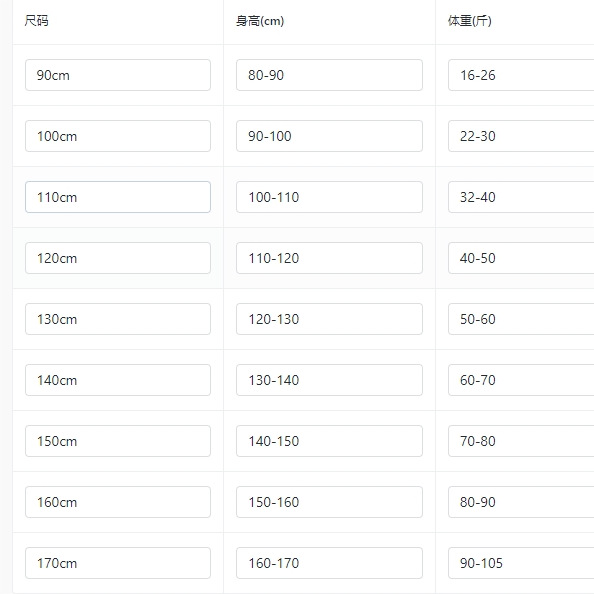The width and height of the screenshot is (594, 594).
Task: Edit the weight field showing 32-40
Action: point(521,197)
